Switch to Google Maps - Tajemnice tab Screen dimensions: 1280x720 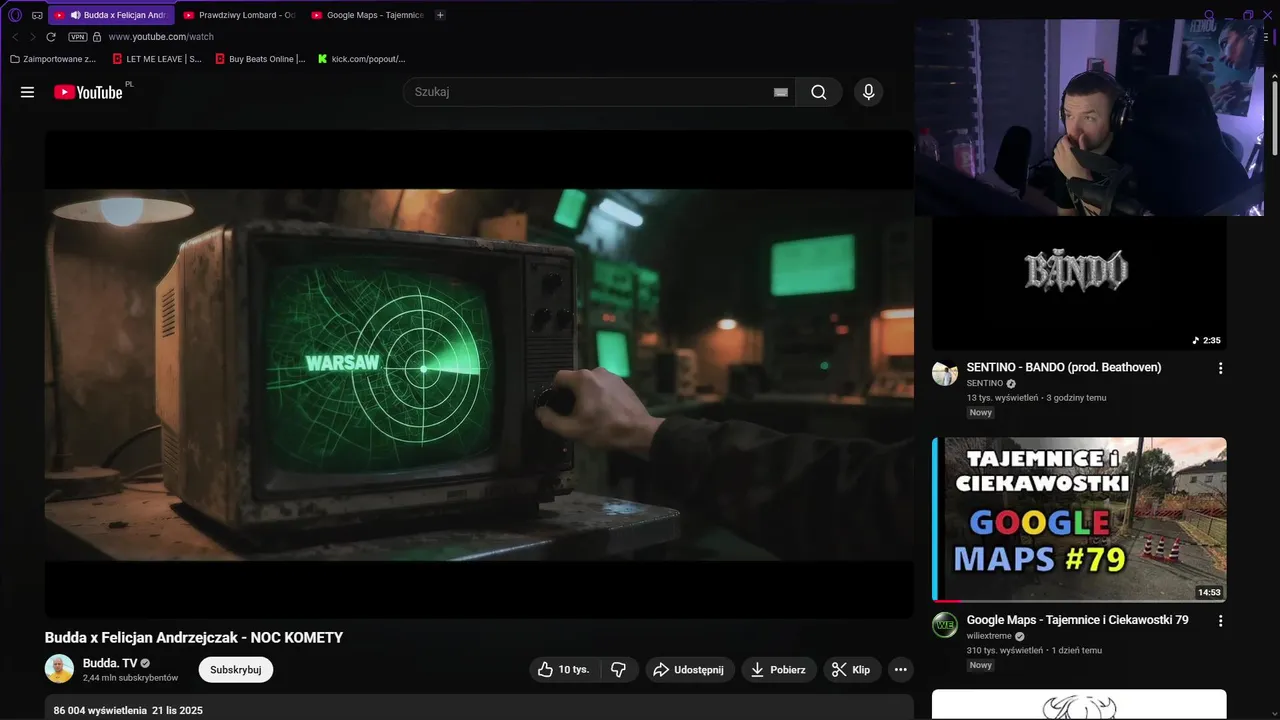367,15
